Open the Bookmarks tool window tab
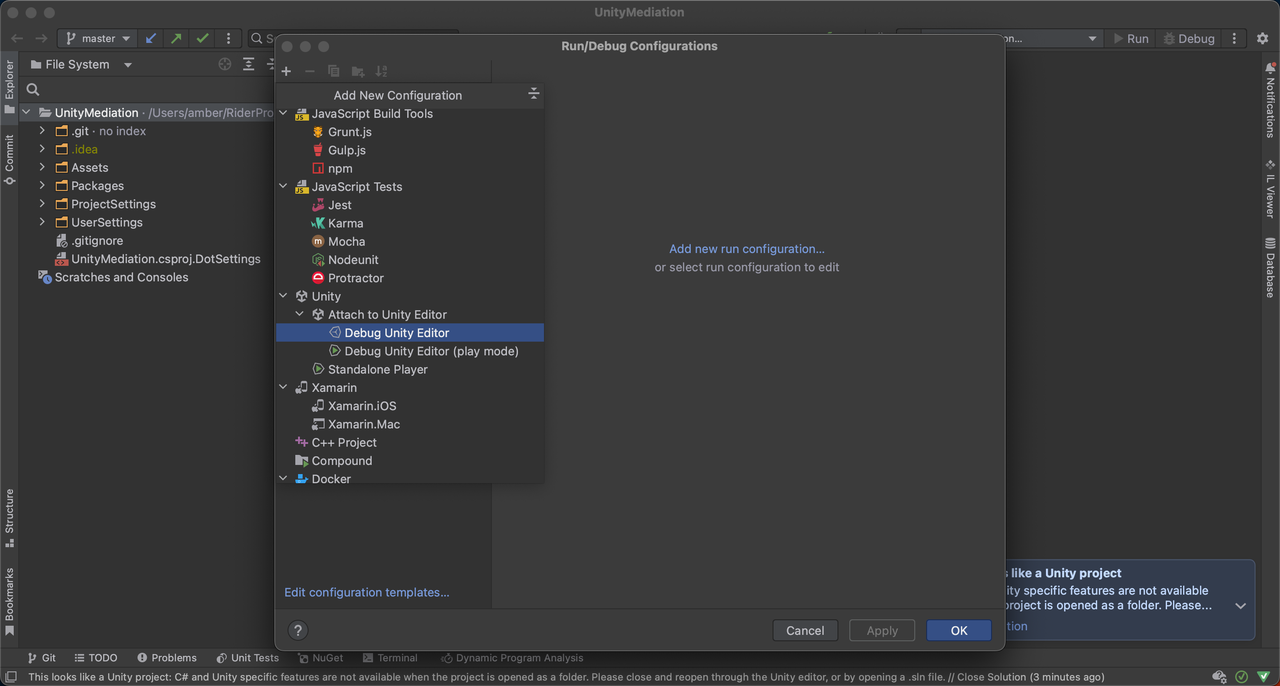 tap(9, 602)
